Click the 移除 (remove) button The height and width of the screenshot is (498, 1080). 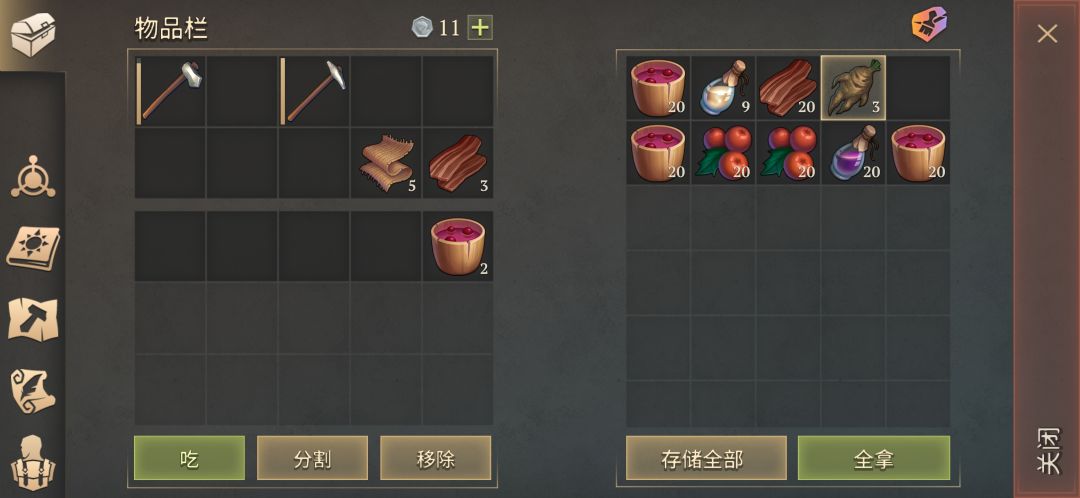point(435,458)
